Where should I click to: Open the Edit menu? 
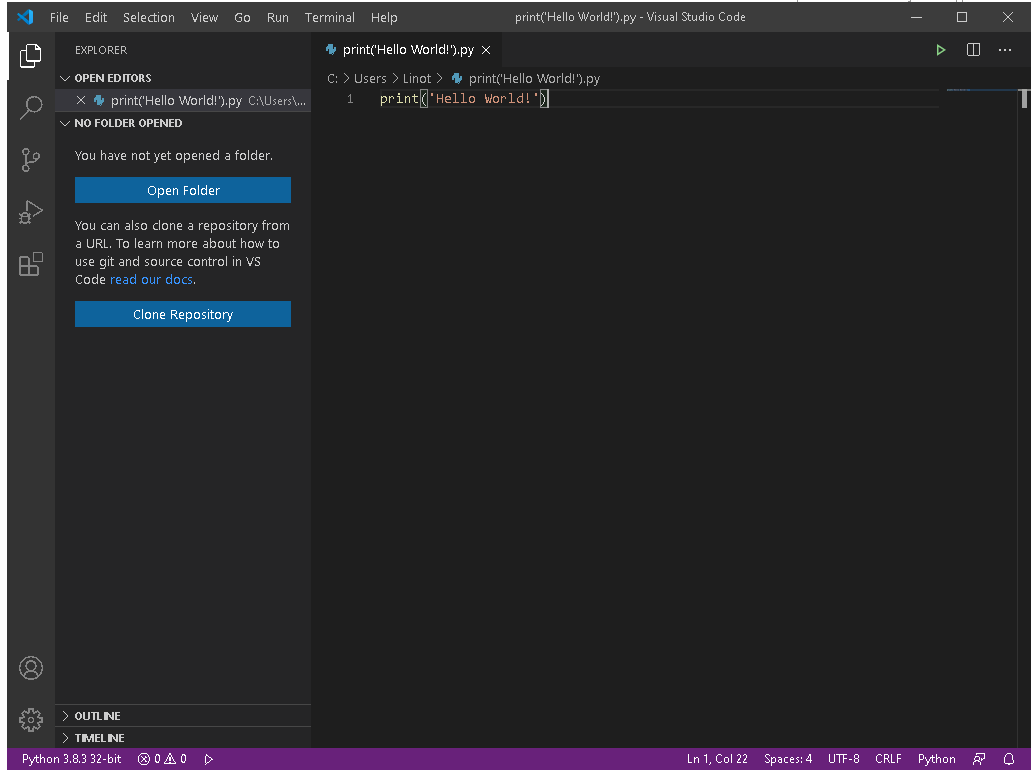(96, 18)
